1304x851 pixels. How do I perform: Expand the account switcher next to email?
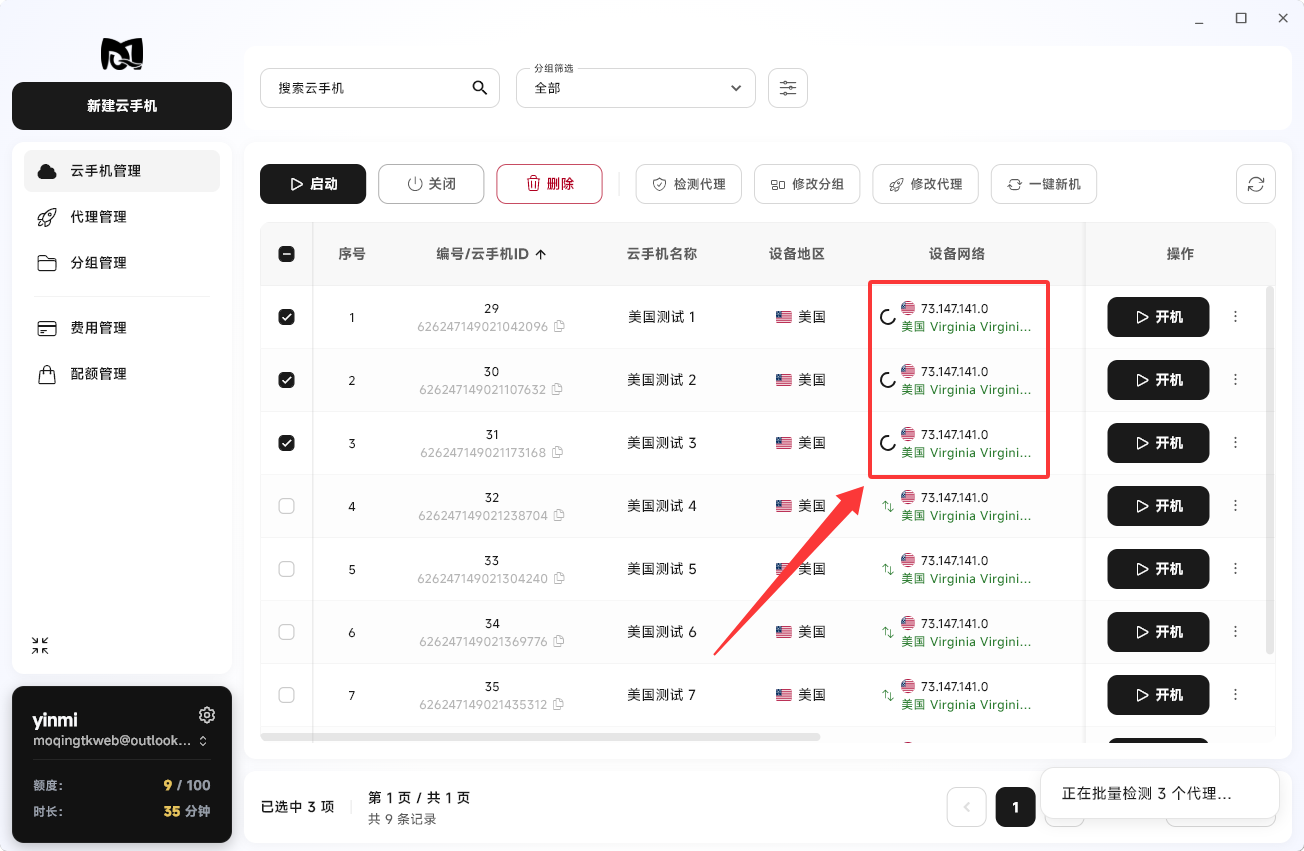tap(203, 741)
